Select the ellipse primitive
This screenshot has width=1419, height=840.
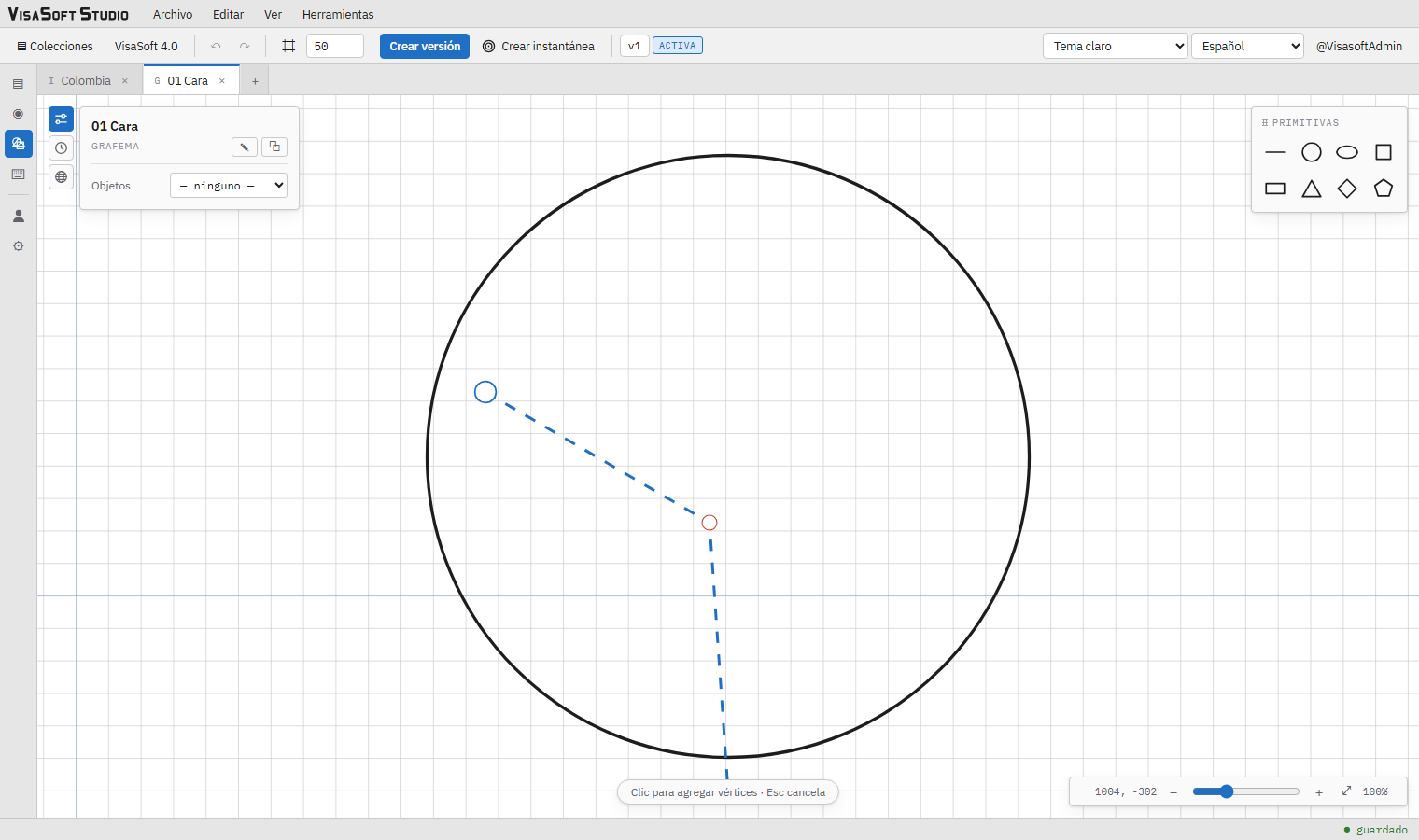tap(1347, 152)
